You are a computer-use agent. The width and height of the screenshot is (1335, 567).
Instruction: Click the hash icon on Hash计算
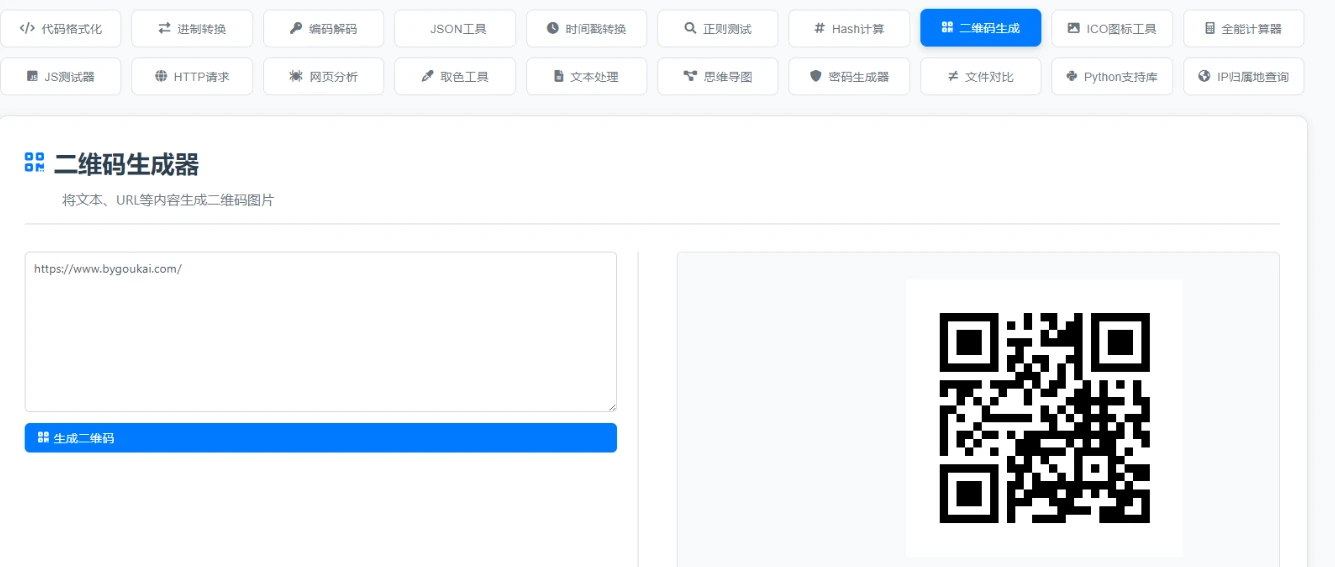[820, 29]
